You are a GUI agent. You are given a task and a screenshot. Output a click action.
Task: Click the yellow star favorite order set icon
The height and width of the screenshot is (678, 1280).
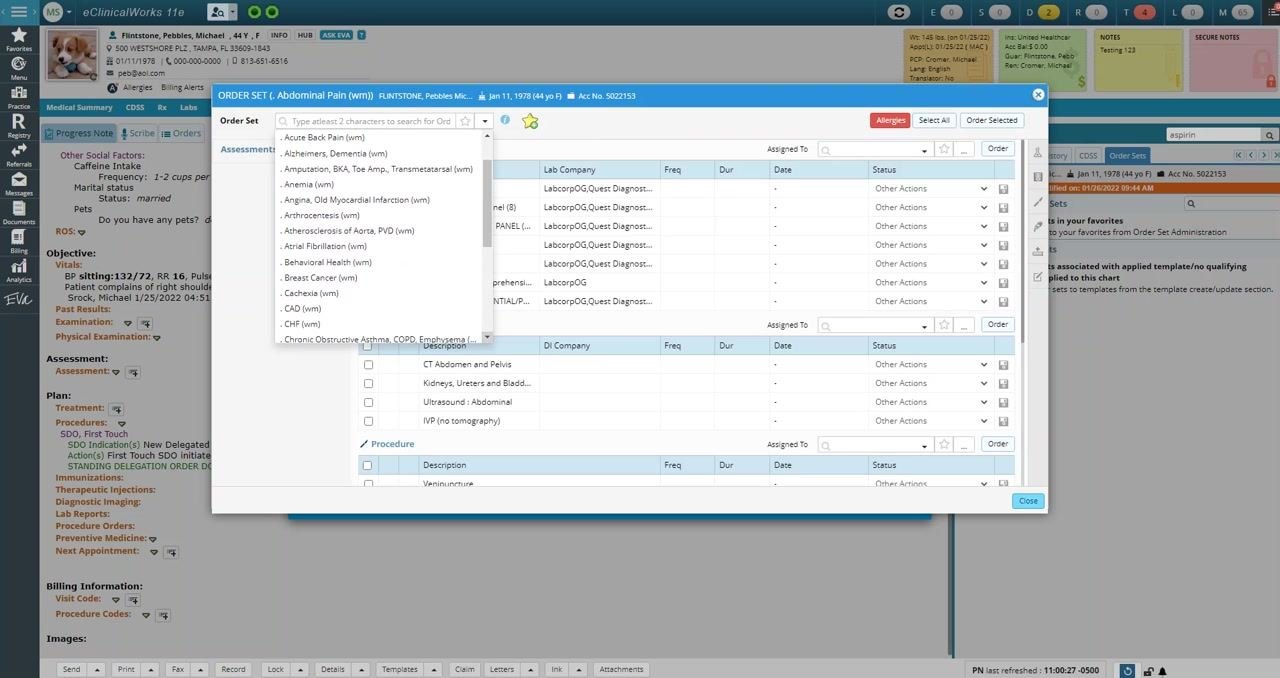[530, 121]
